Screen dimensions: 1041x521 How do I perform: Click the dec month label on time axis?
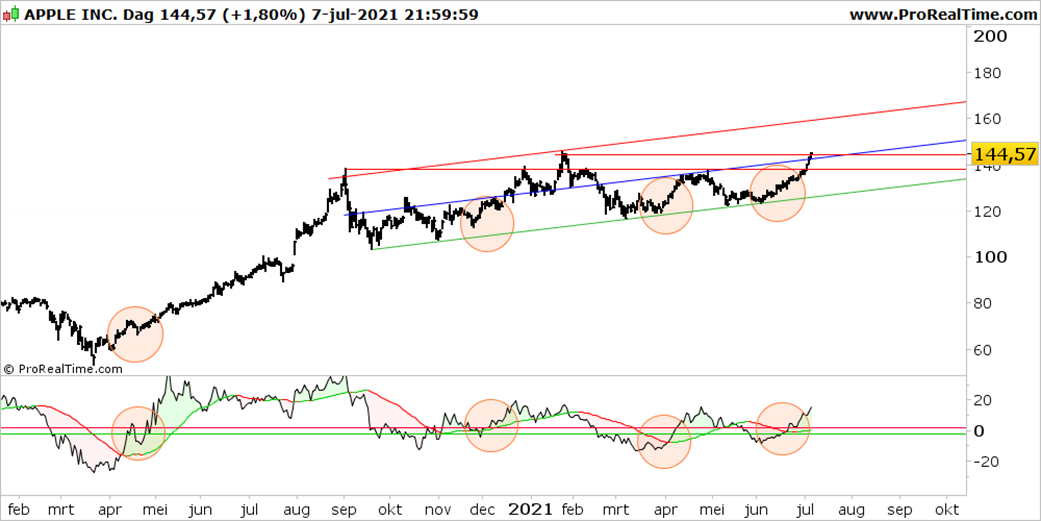[x=483, y=510]
